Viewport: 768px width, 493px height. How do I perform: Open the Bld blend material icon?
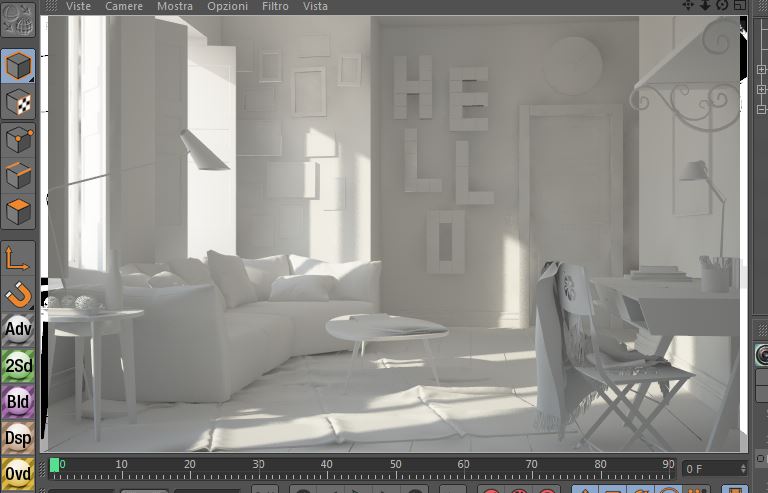(18, 402)
